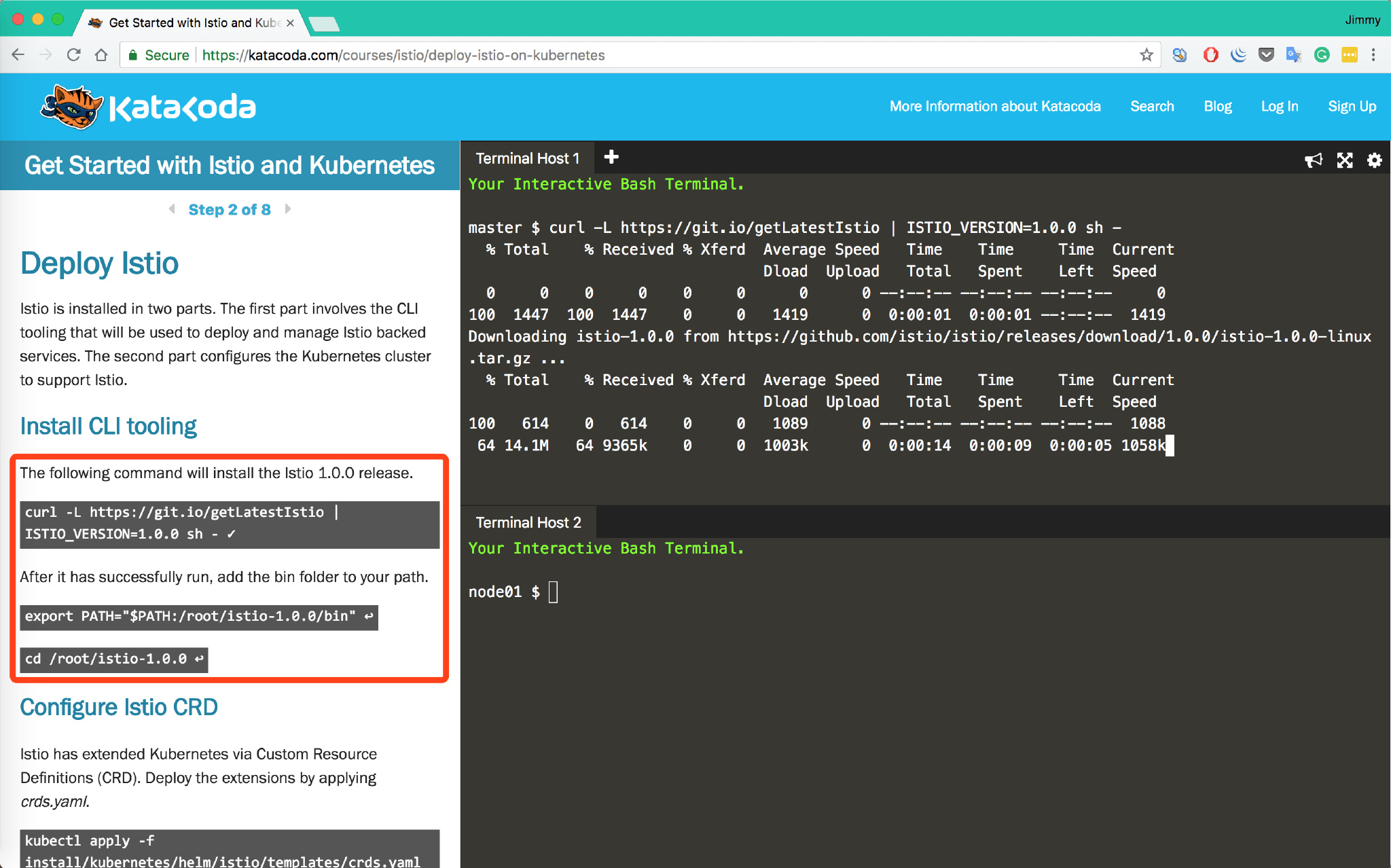Viewport: 1391px width, 868px height.
Task: Execute the cd /root/istio-1.0.0 command
Action: [113, 659]
